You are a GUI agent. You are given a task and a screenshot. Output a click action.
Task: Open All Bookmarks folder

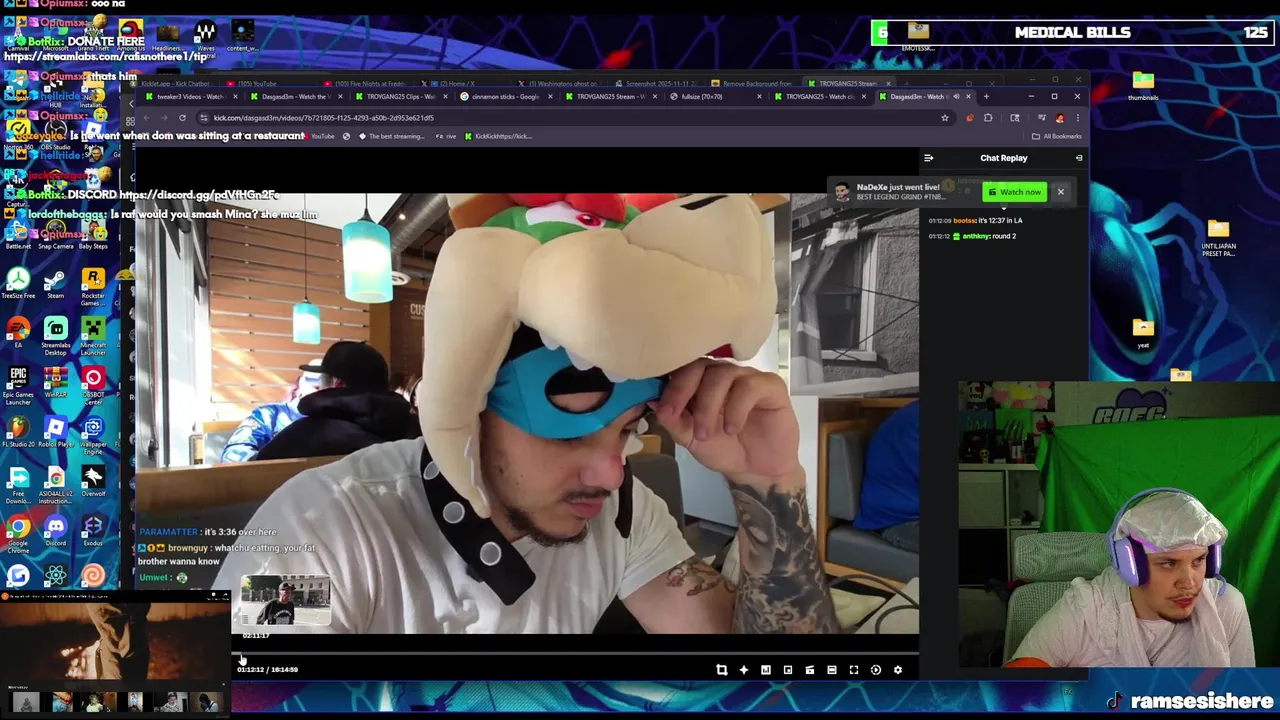1057,136
